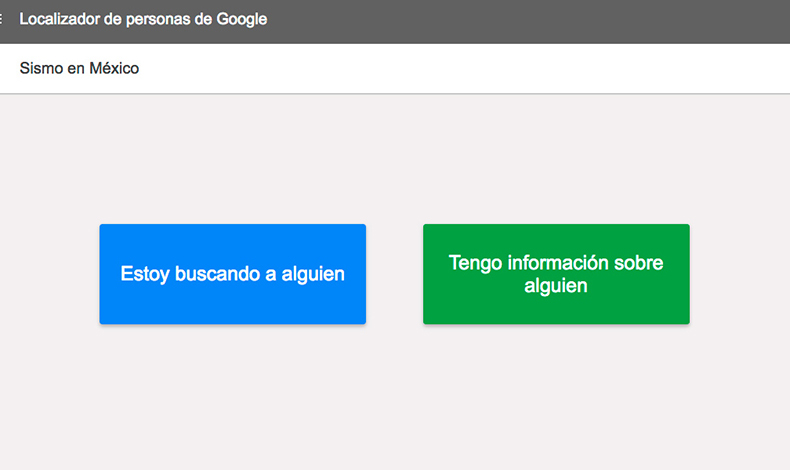Click the 'Sismo en México' heading
The height and width of the screenshot is (470, 790).
[x=79, y=68]
